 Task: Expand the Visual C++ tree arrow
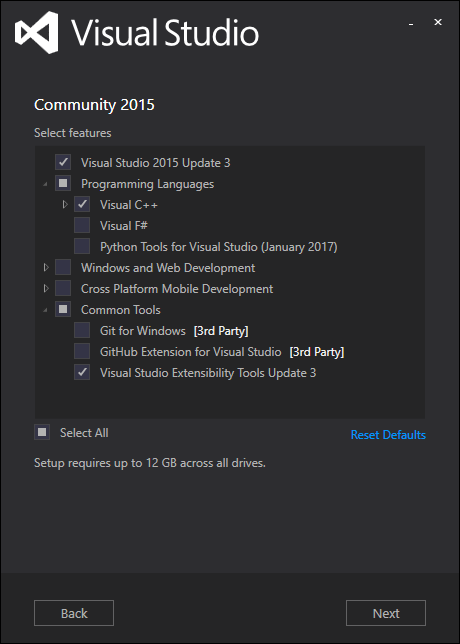click(65, 204)
